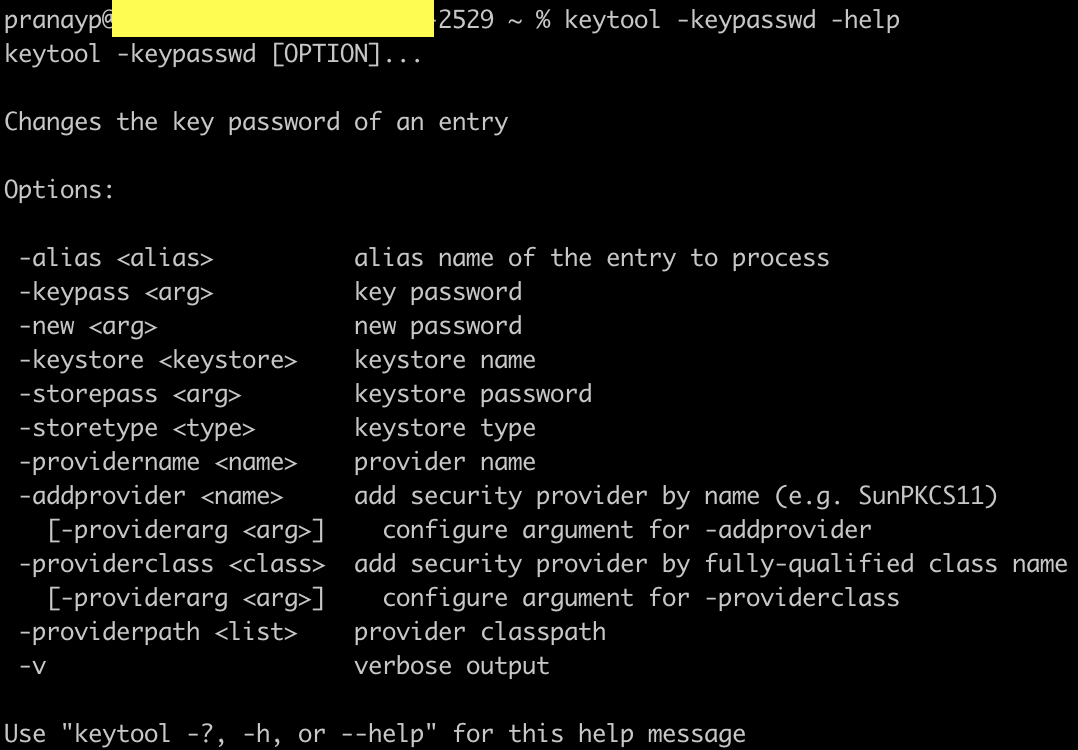
Task: Click 'configure argument for -addprovider' text
Action: coord(627,530)
